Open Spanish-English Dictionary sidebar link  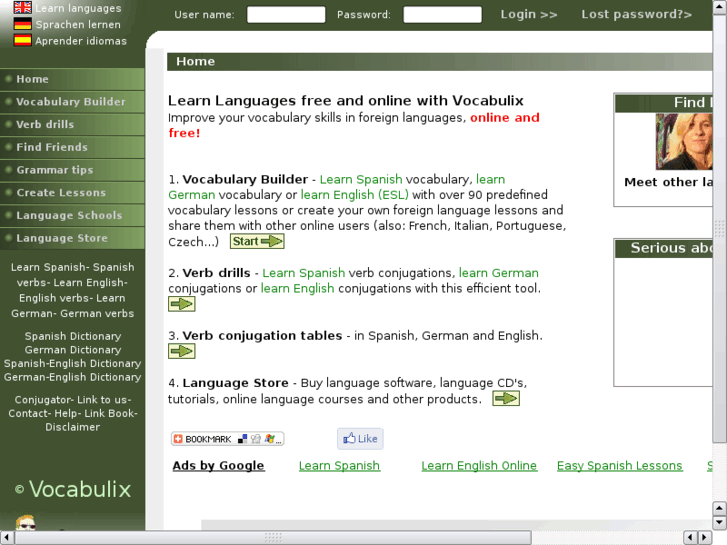pyautogui.click(x=73, y=364)
